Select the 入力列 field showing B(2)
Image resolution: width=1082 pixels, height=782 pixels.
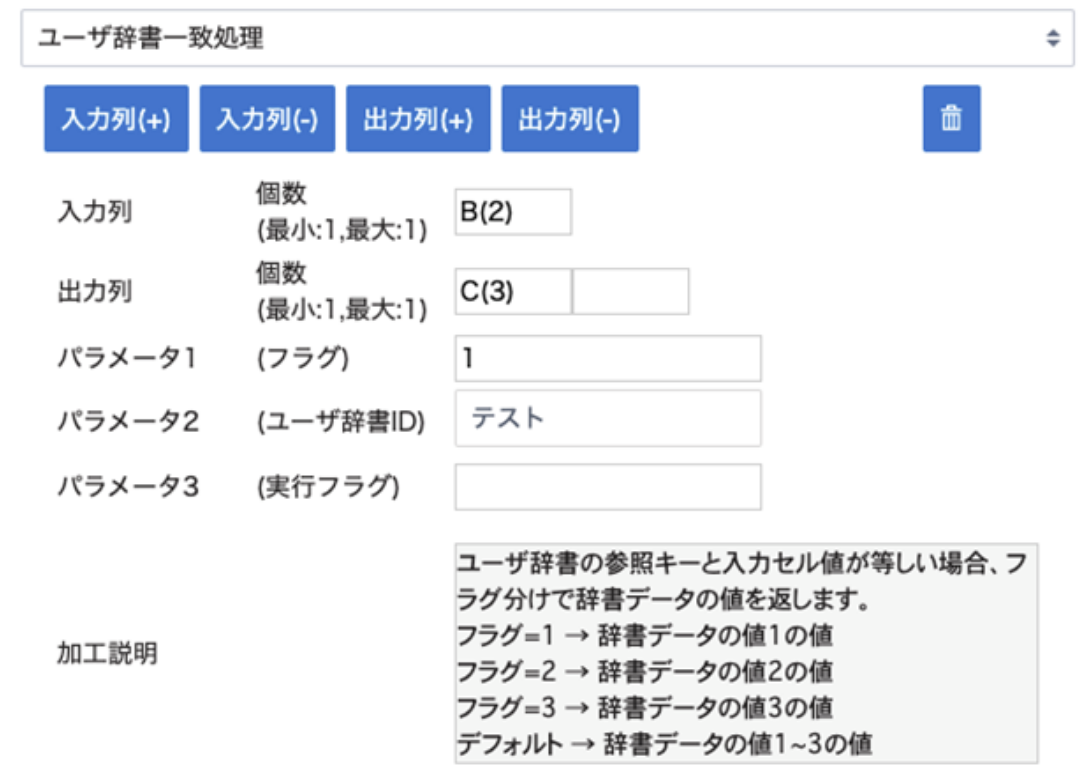(513, 212)
